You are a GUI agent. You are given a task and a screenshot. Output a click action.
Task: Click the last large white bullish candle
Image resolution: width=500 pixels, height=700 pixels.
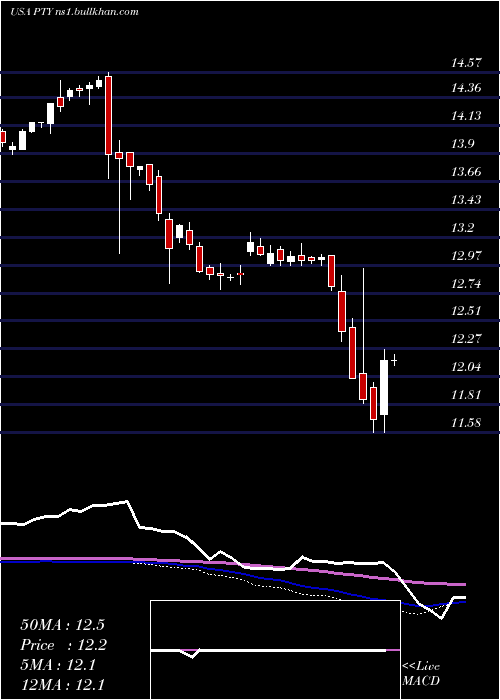(384, 388)
